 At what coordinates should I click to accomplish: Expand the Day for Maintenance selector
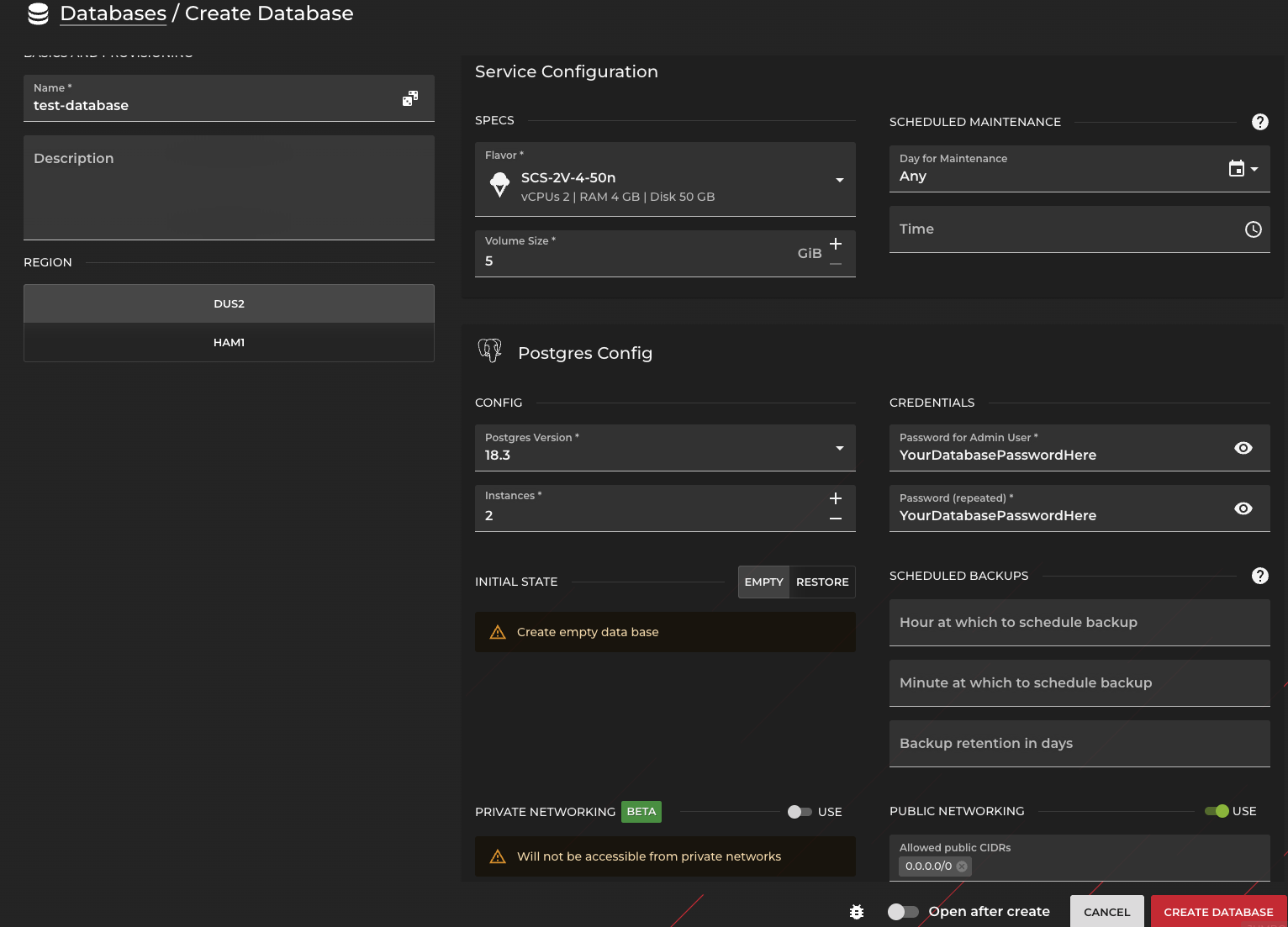pyautogui.click(x=1253, y=168)
